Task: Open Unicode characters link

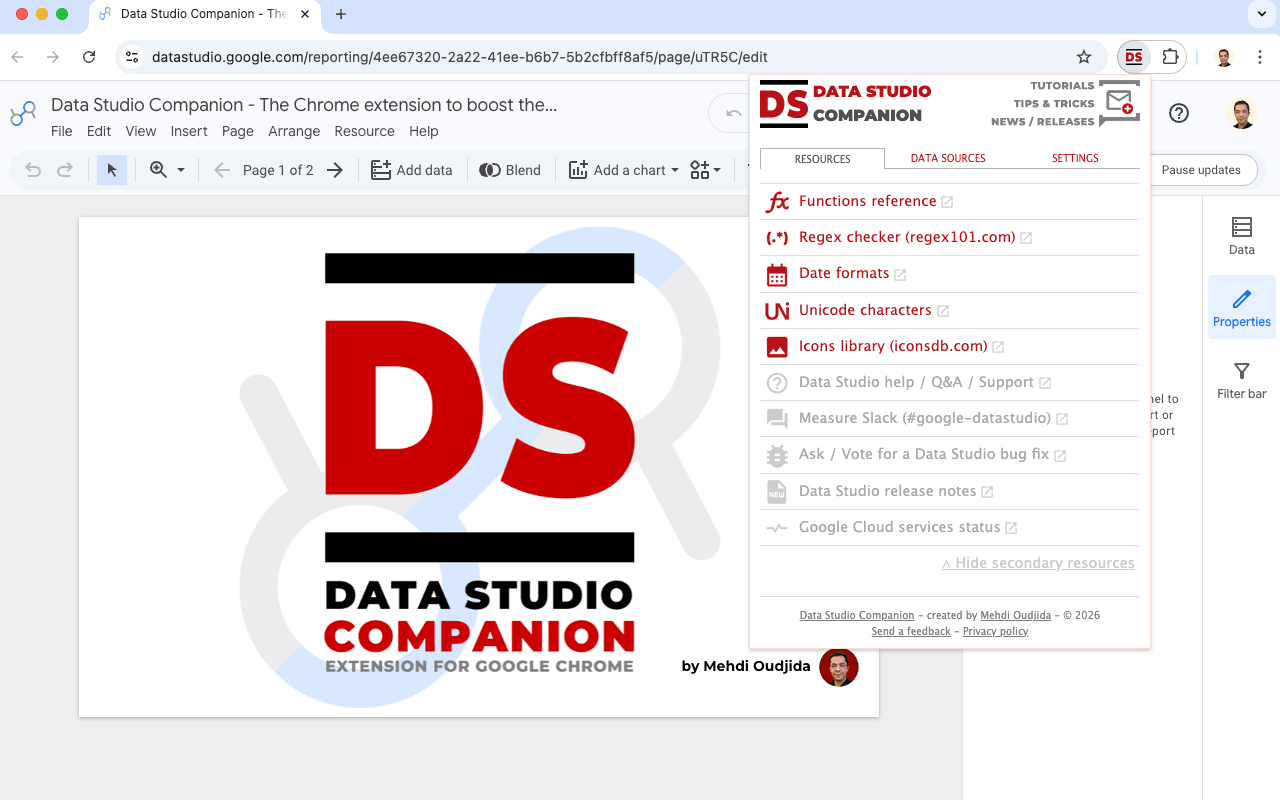Action: tap(865, 310)
